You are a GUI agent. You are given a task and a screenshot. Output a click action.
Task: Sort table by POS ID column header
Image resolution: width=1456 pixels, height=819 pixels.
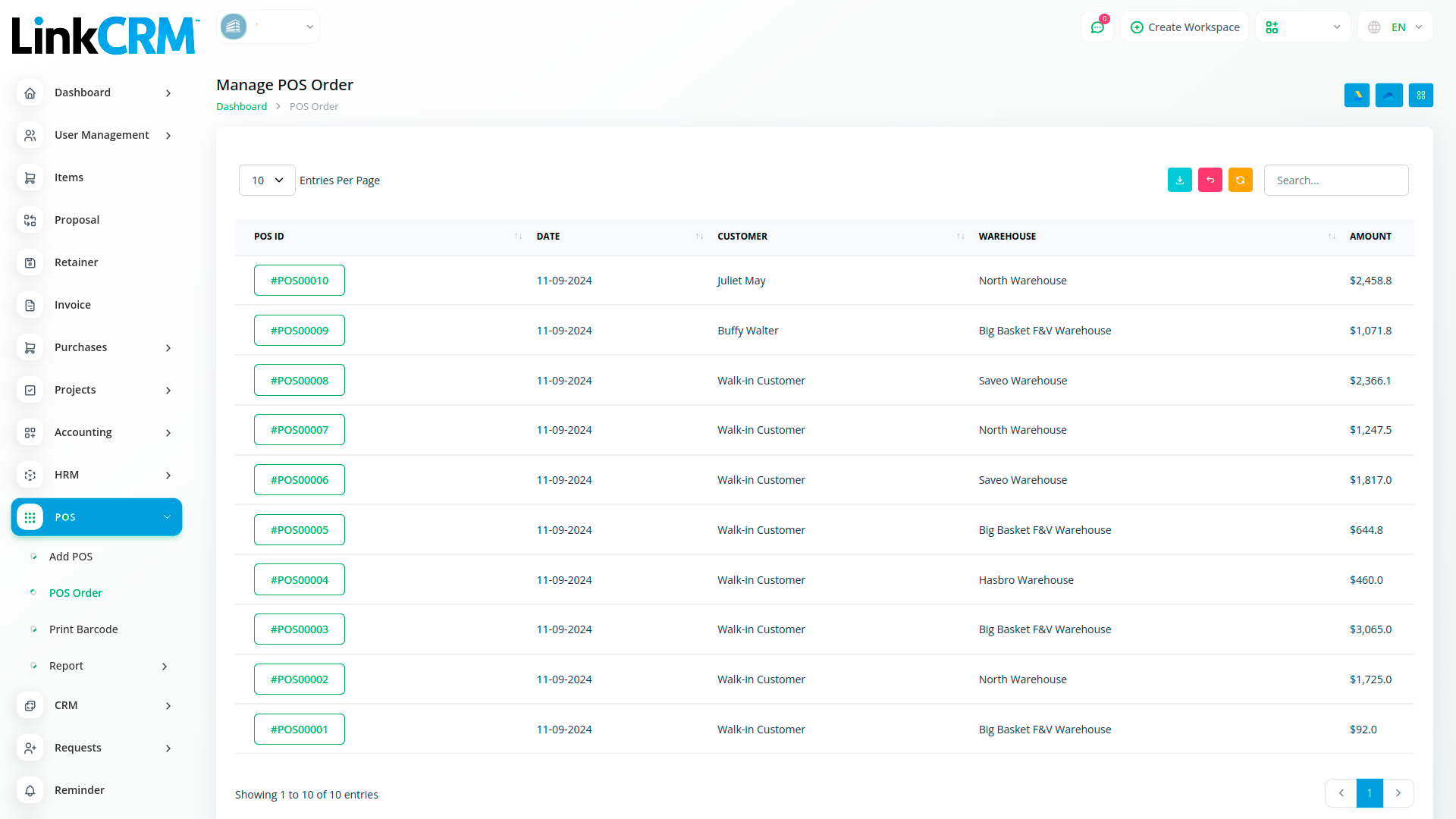(x=269, y=237)
